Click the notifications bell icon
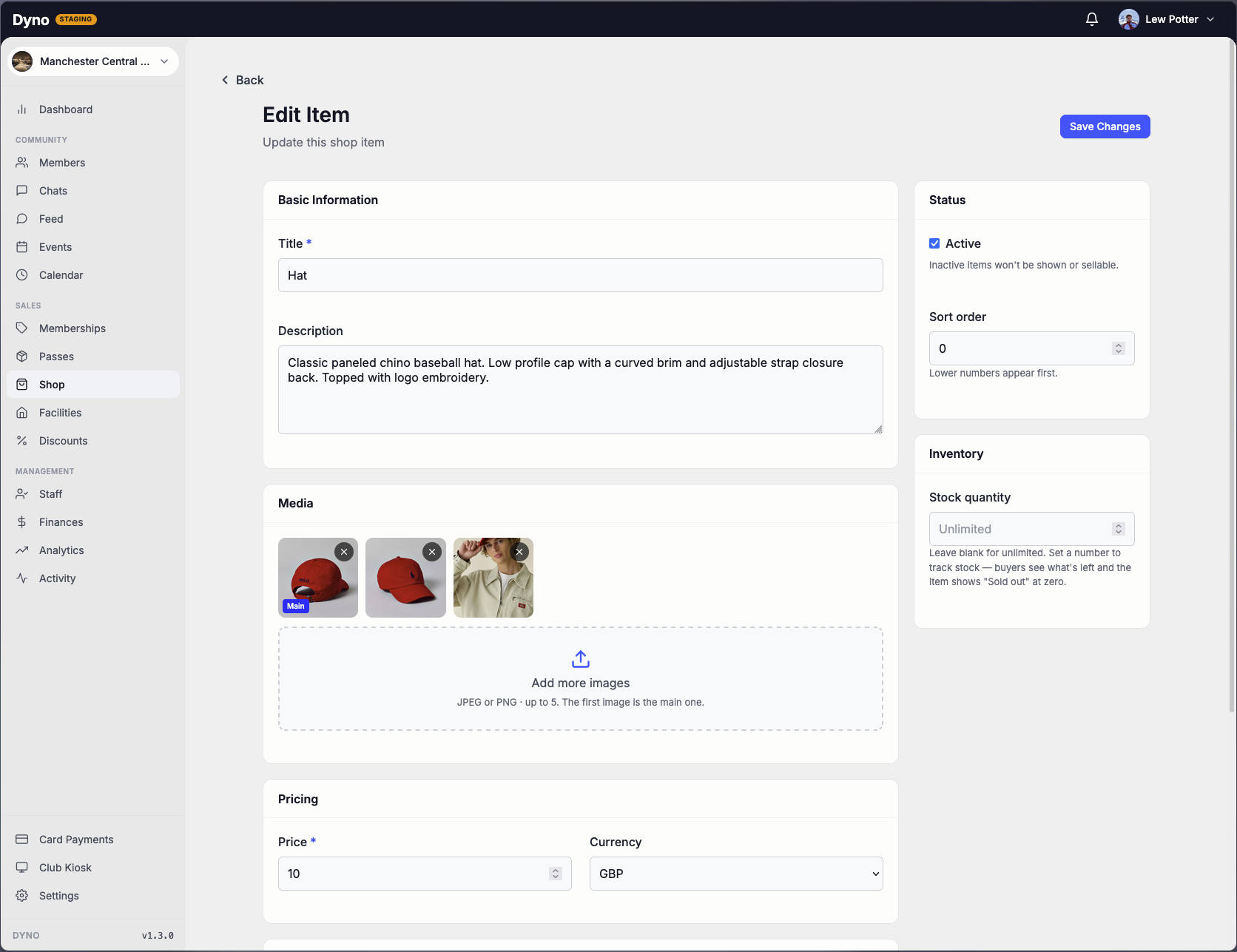Image resolution: width=1237 pixels, height=952 pixels. coord(1091,19)
